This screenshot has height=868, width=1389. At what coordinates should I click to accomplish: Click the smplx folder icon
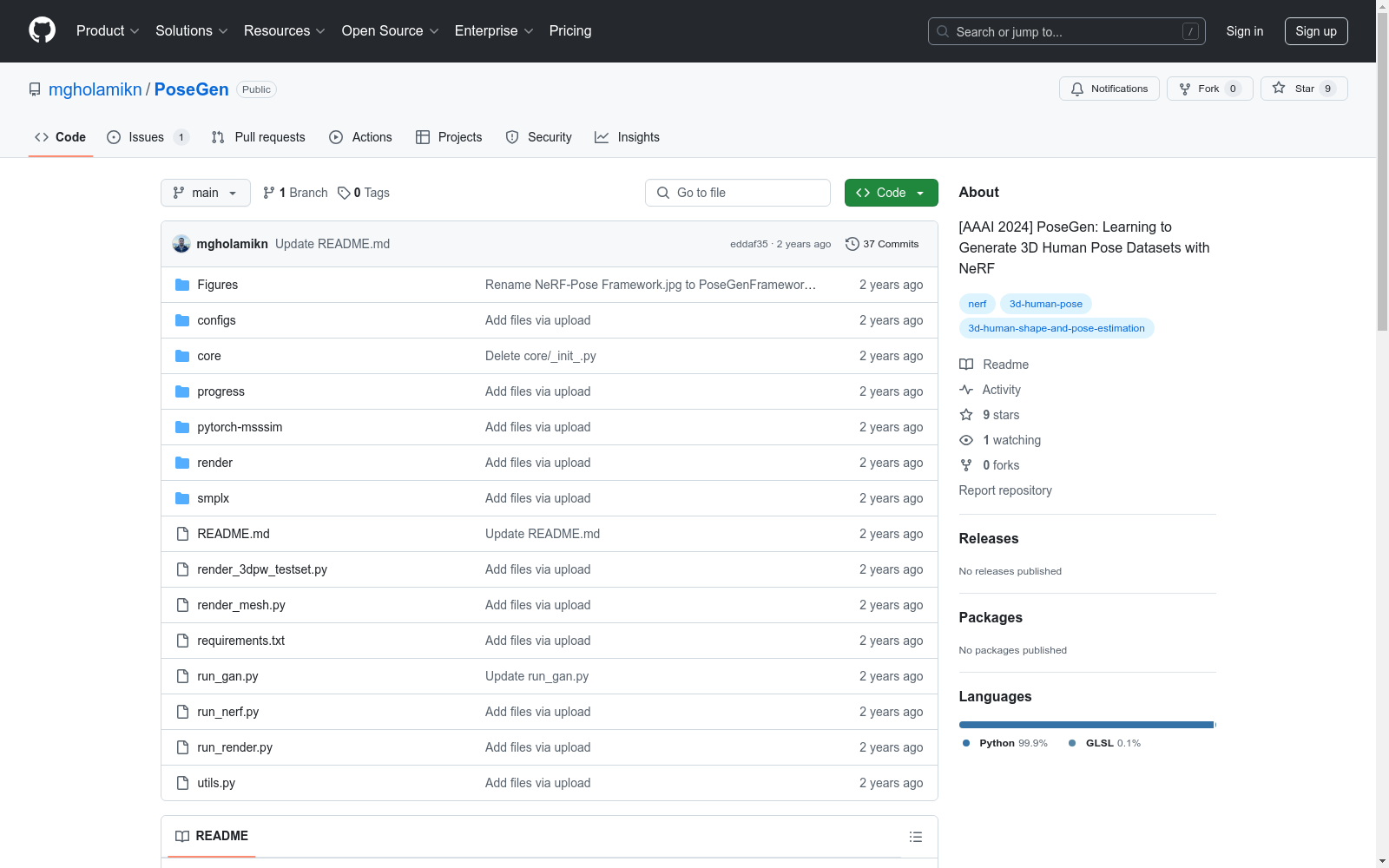(x=182, y=498)
